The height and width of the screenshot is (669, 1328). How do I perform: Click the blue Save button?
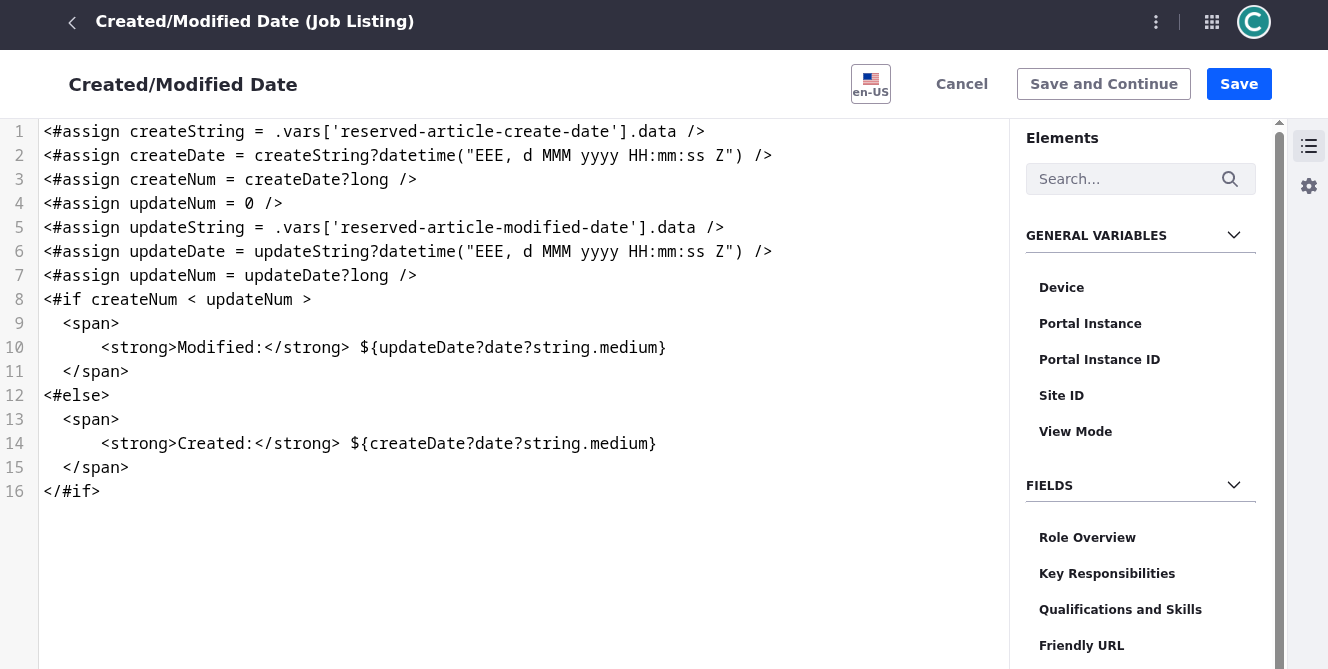coord(1239,84)
